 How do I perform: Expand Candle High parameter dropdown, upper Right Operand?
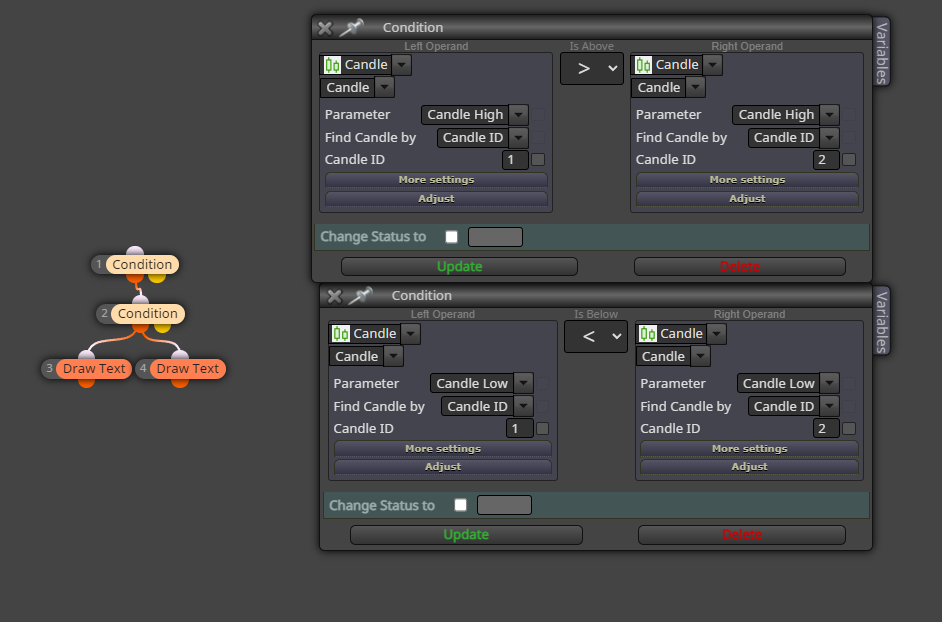830,115
